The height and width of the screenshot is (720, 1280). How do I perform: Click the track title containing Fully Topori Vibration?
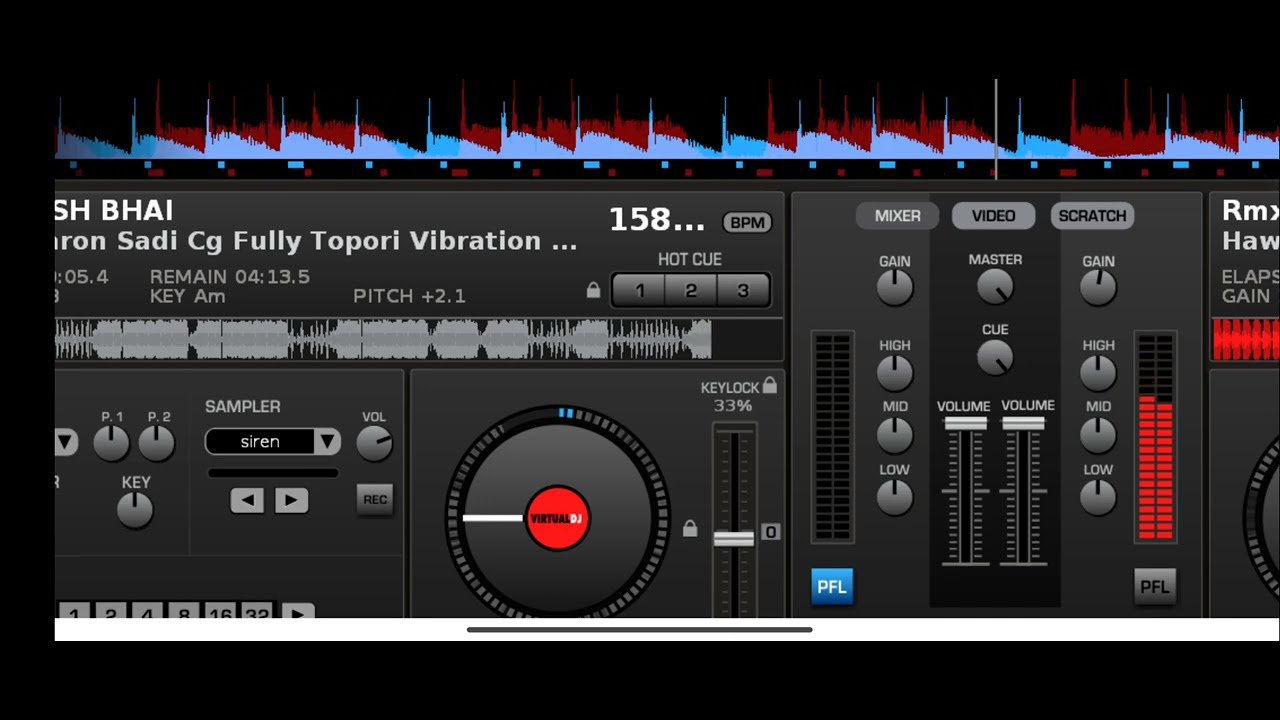tap(316, 241)
